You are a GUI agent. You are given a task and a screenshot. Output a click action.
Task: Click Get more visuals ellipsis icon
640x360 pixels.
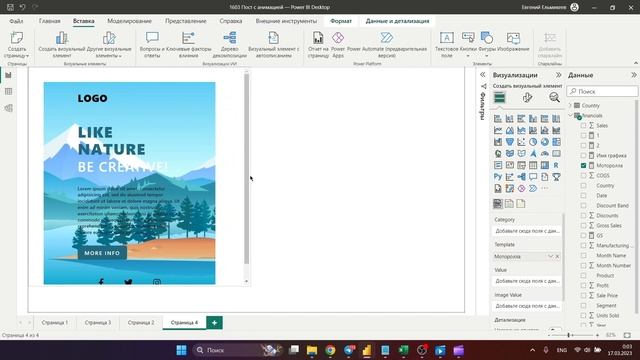(544, 189)
